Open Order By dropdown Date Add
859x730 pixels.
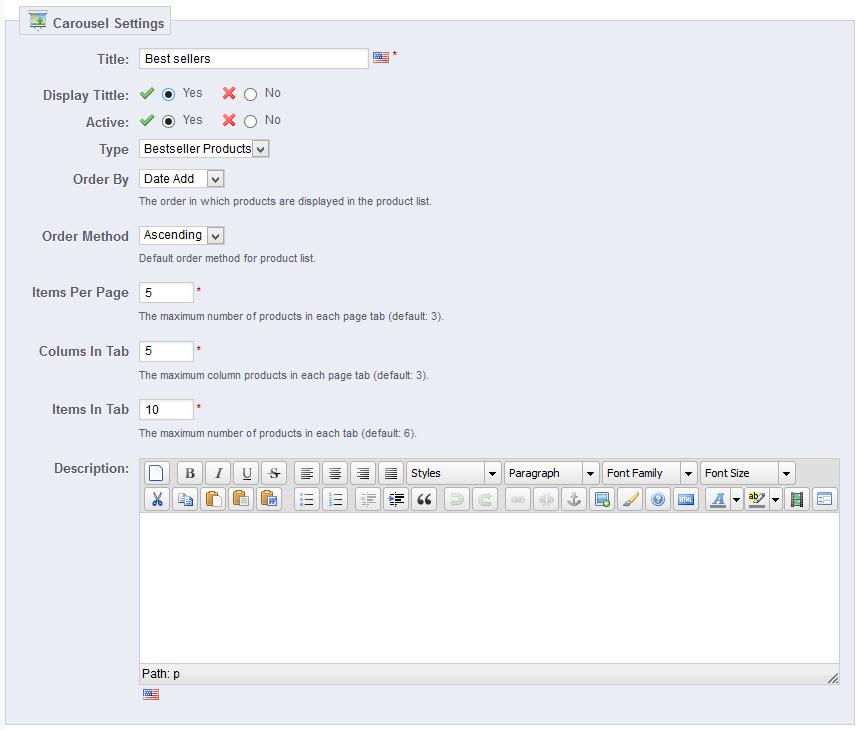coord(181,179)
